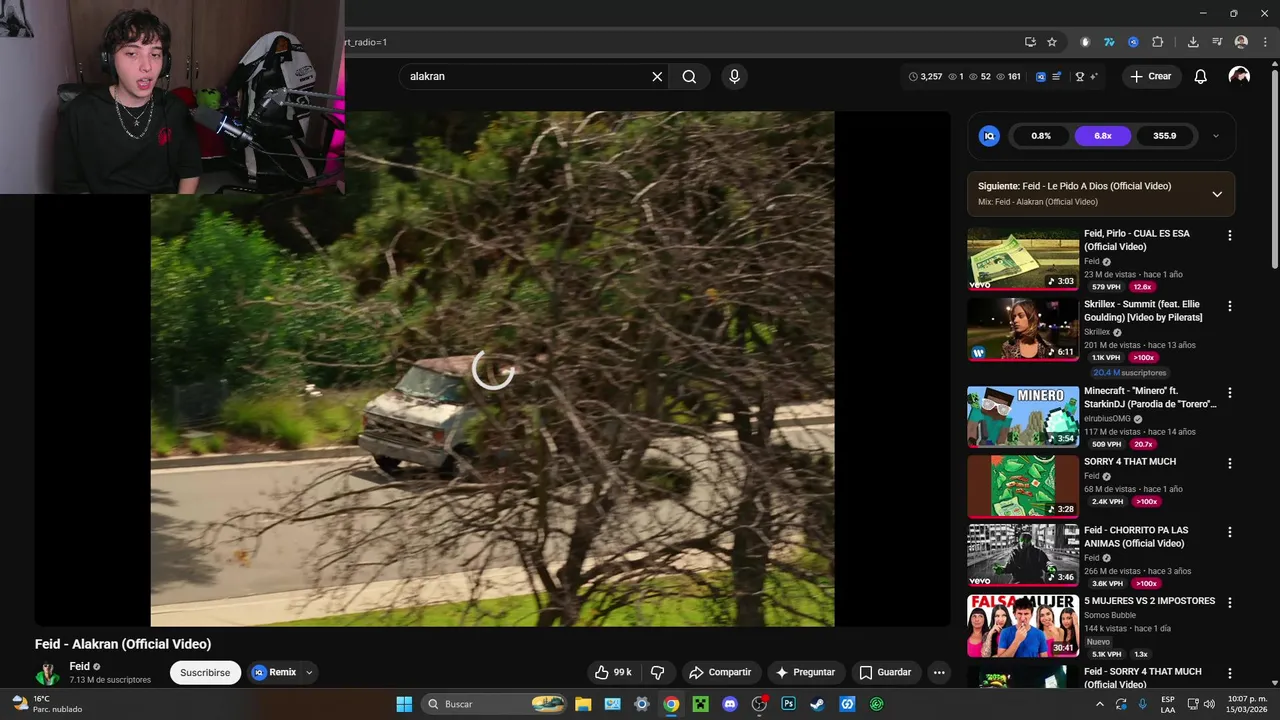Open YouTube notifications bell
The height and width of the screenshot is (720, 1280).
[x=1201, y=76]
